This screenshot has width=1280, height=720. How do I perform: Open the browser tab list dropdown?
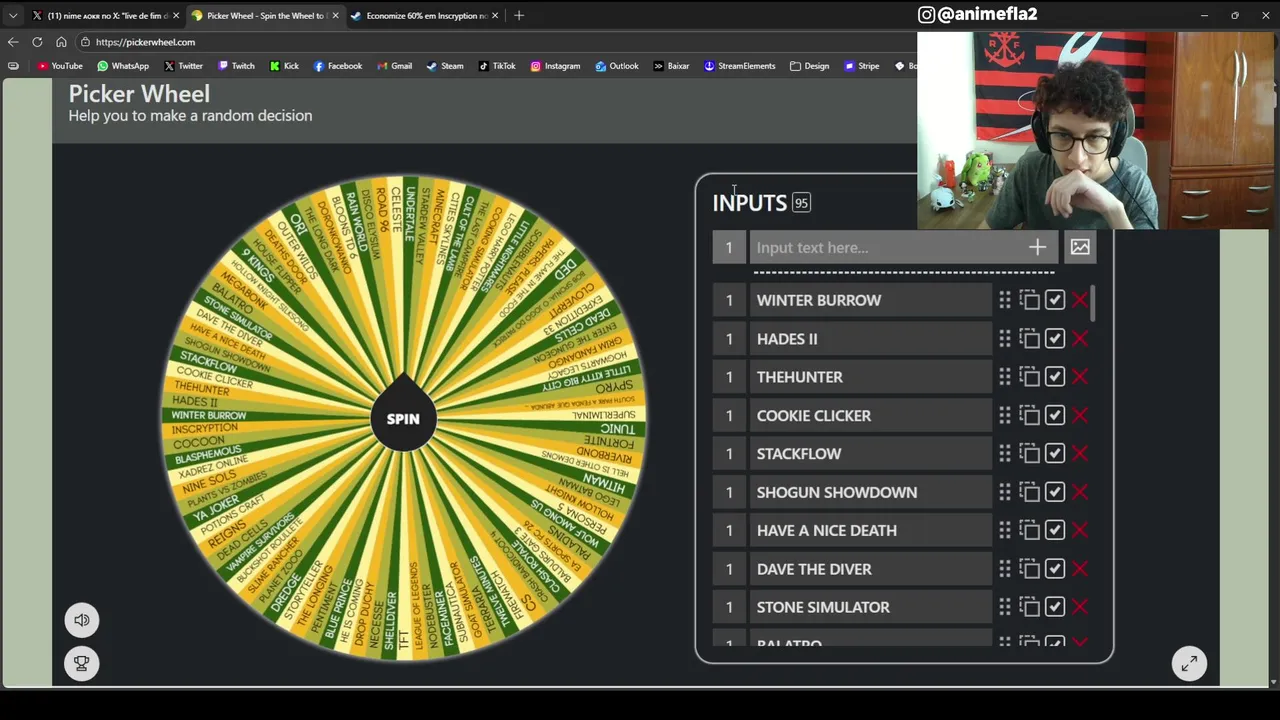13,15
